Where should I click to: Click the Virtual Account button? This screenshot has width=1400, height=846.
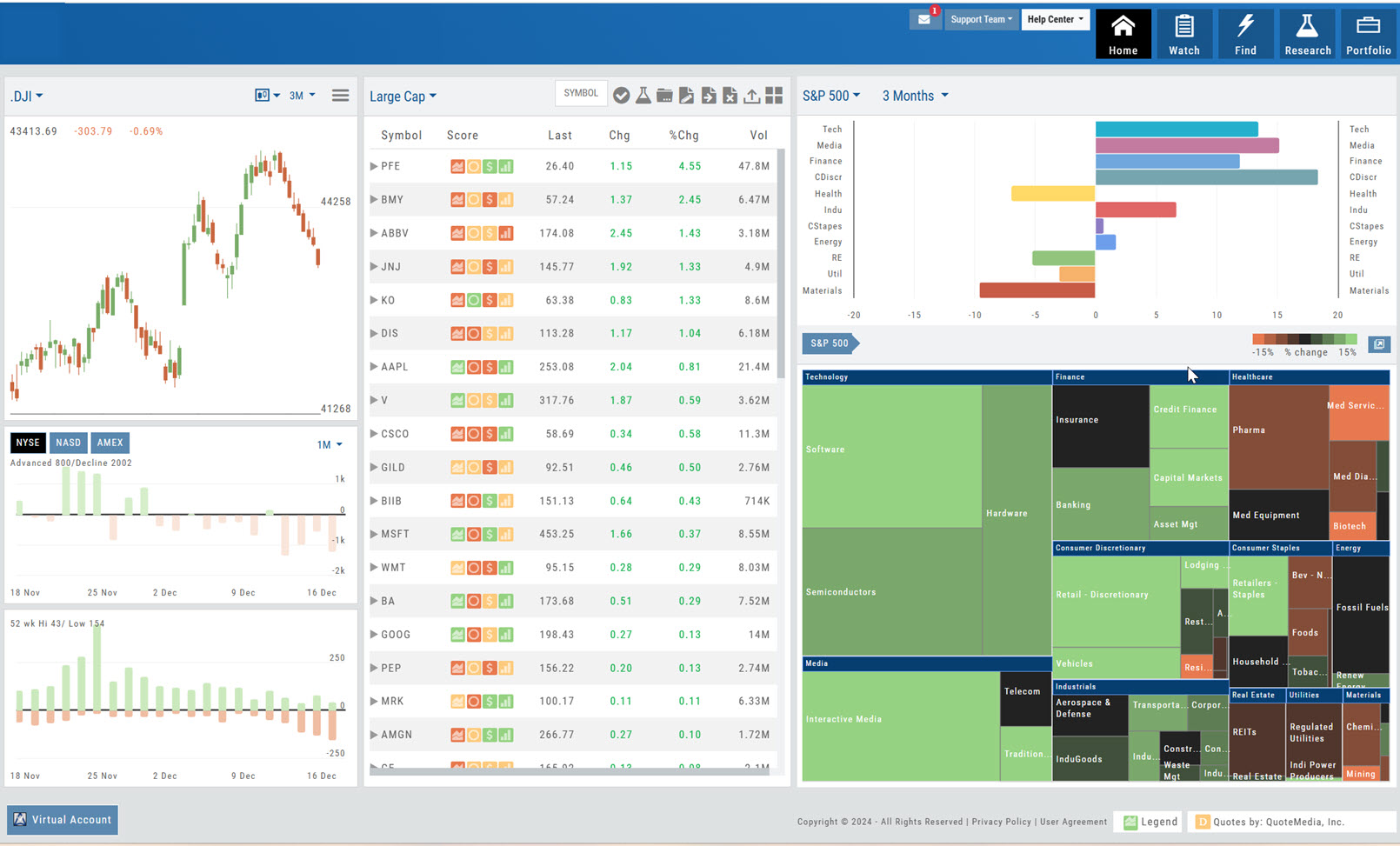click(63, 819)
